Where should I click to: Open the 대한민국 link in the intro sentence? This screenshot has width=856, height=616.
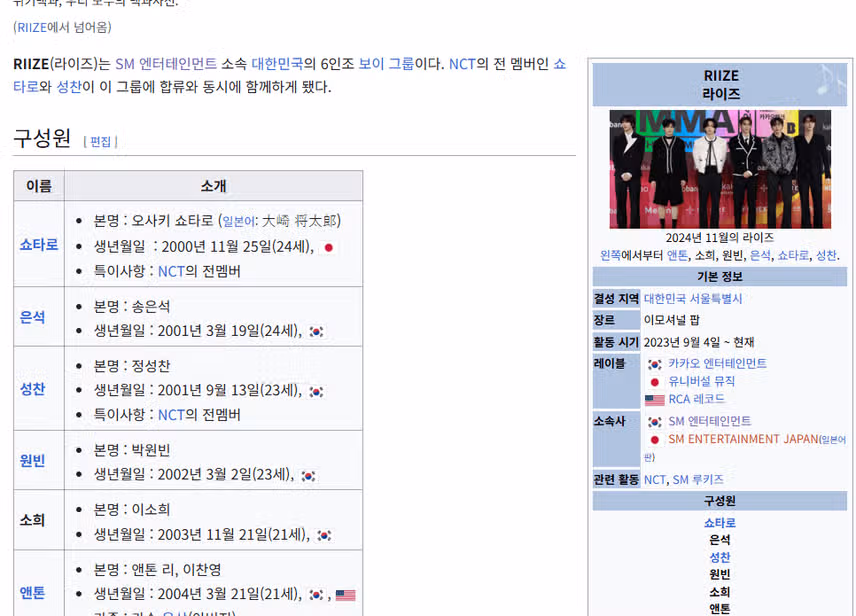(277, 64)
